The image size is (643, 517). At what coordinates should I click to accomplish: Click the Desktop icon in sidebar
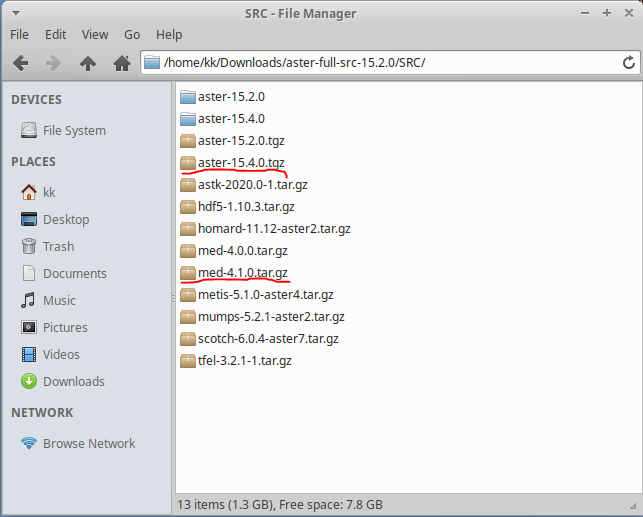tap(29, 219)
